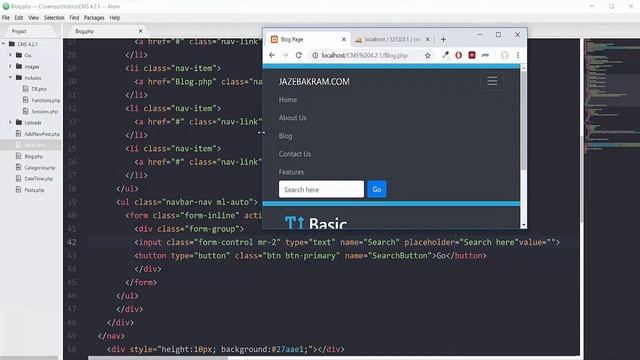Image resolution: width=640 pixels, height=360 pixels.
Task: Click the color picker eyedropper extension
Action: [445, 55]
